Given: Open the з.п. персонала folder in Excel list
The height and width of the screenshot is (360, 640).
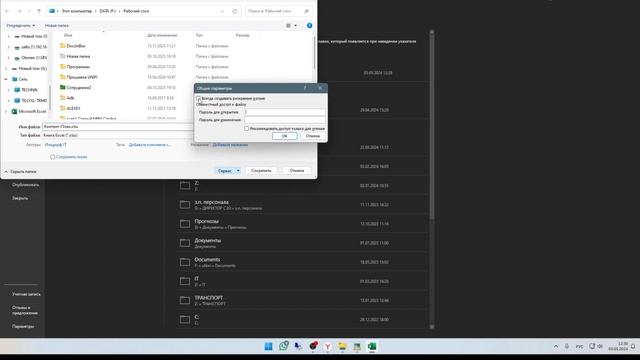Looking at the screenshot, I should pyautogui.click(x=302, y=204).
